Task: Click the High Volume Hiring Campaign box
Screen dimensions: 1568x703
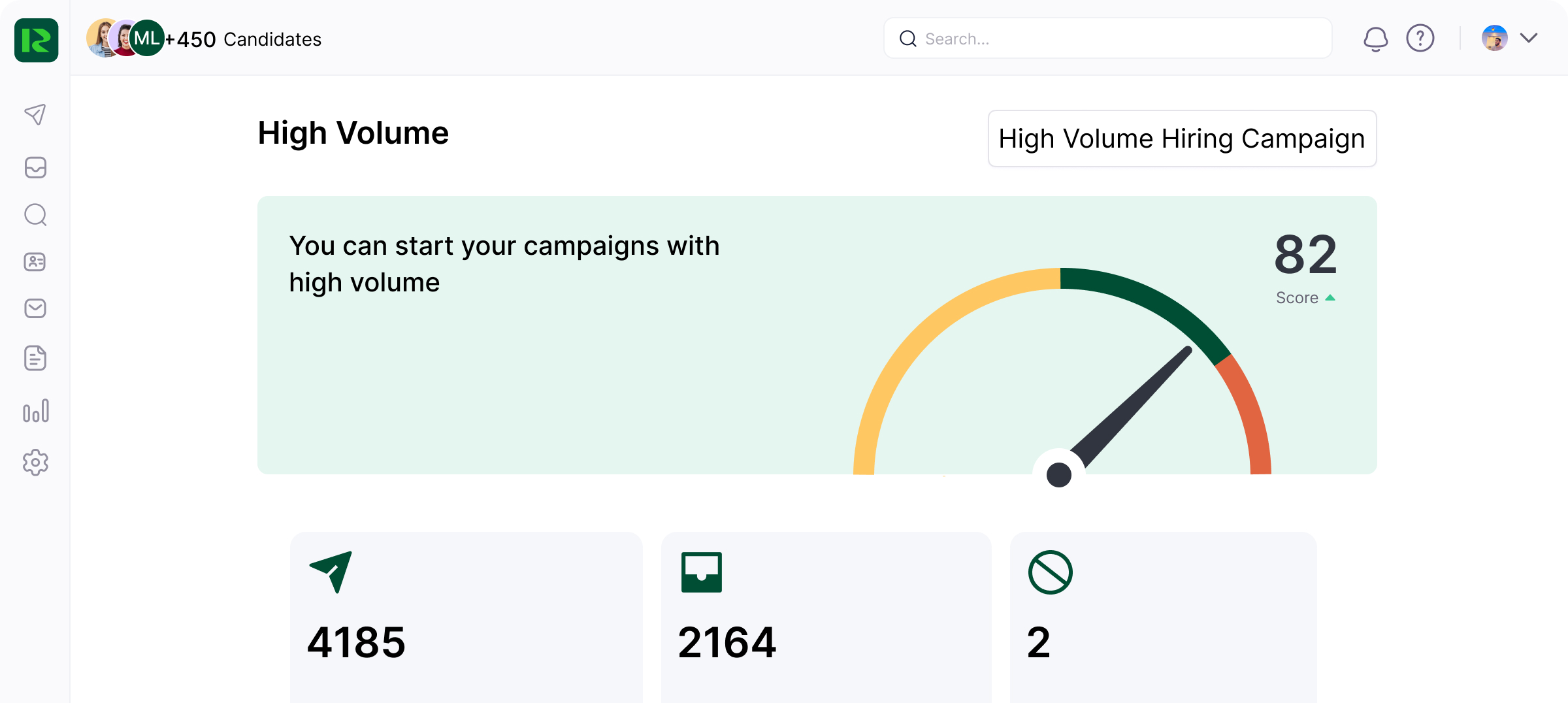Action: point(1182,139)
